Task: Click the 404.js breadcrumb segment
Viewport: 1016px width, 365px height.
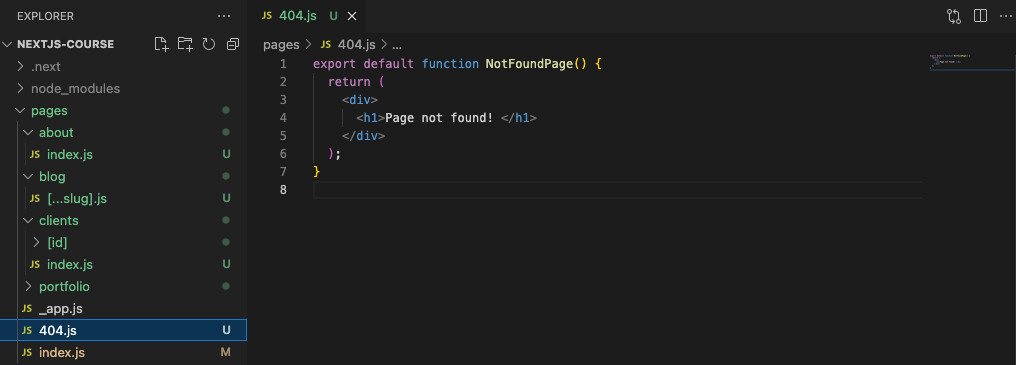Action: pos(356,45)
